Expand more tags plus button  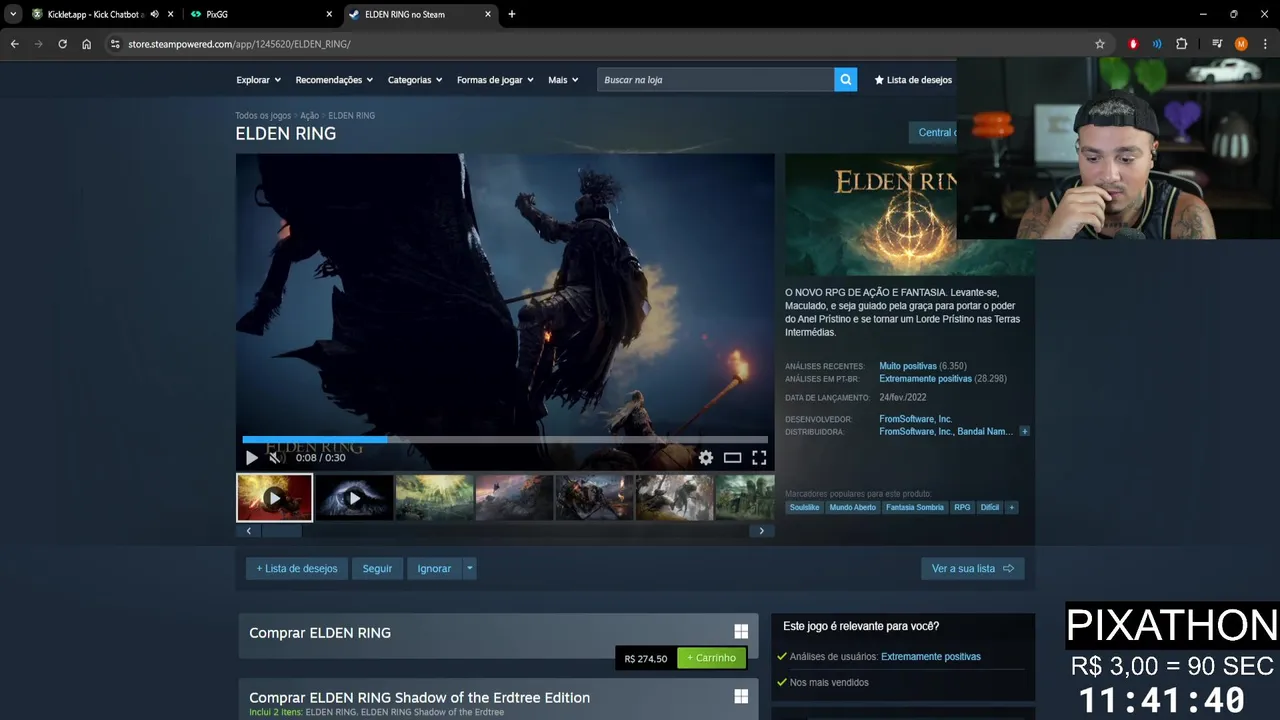coord(1011,507)
